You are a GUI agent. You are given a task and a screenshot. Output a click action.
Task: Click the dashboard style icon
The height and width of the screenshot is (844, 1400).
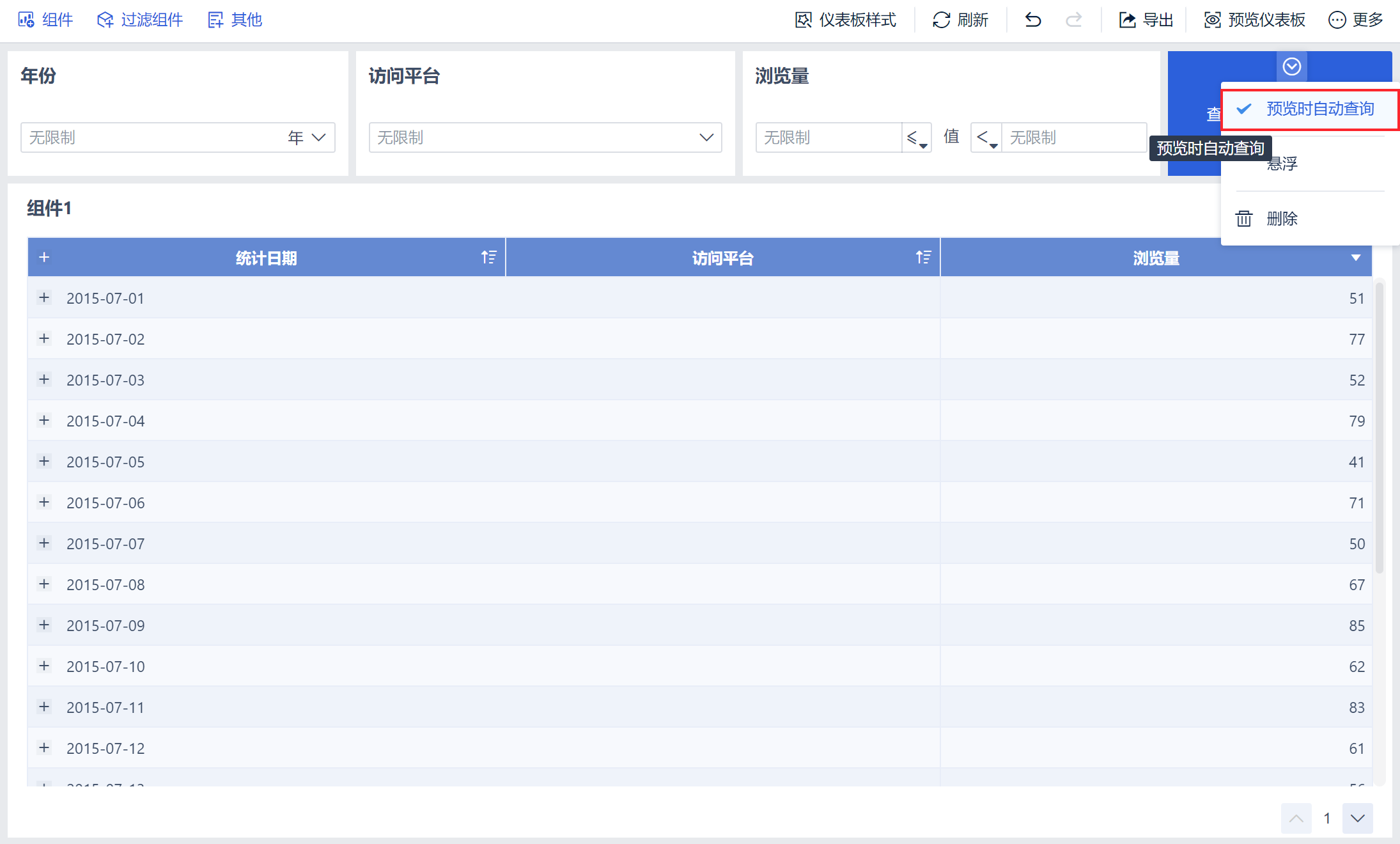point(804,20)
